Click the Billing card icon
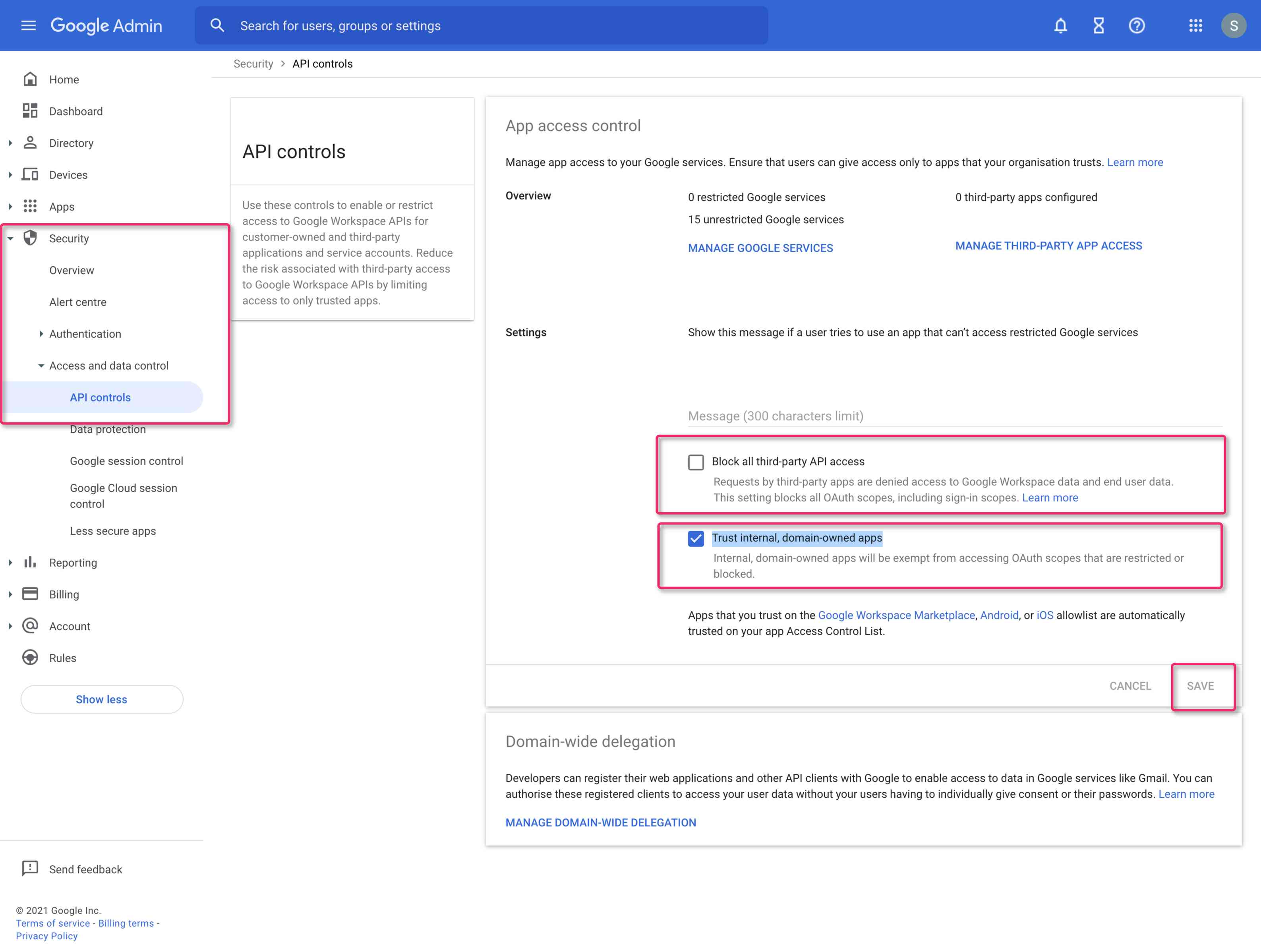Viewport: 1261px width, 952px height. pyautogui.click(x=30, y=594)
